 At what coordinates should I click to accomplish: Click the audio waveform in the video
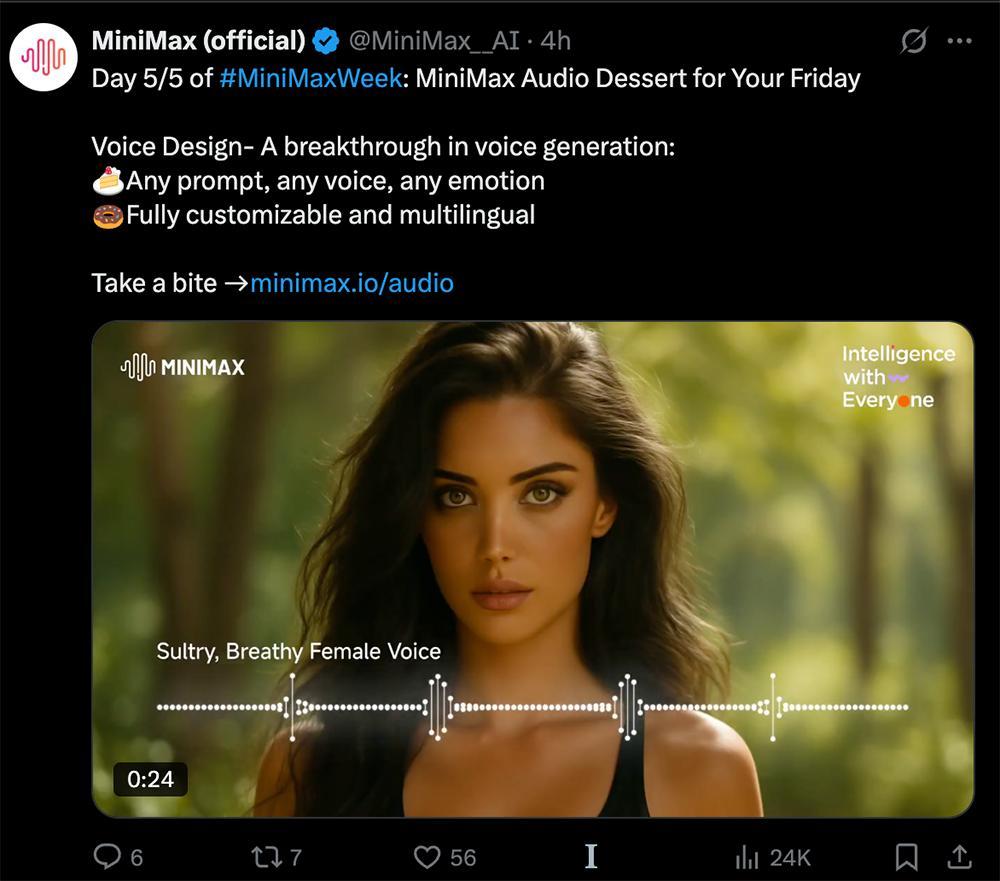point(532,707)
